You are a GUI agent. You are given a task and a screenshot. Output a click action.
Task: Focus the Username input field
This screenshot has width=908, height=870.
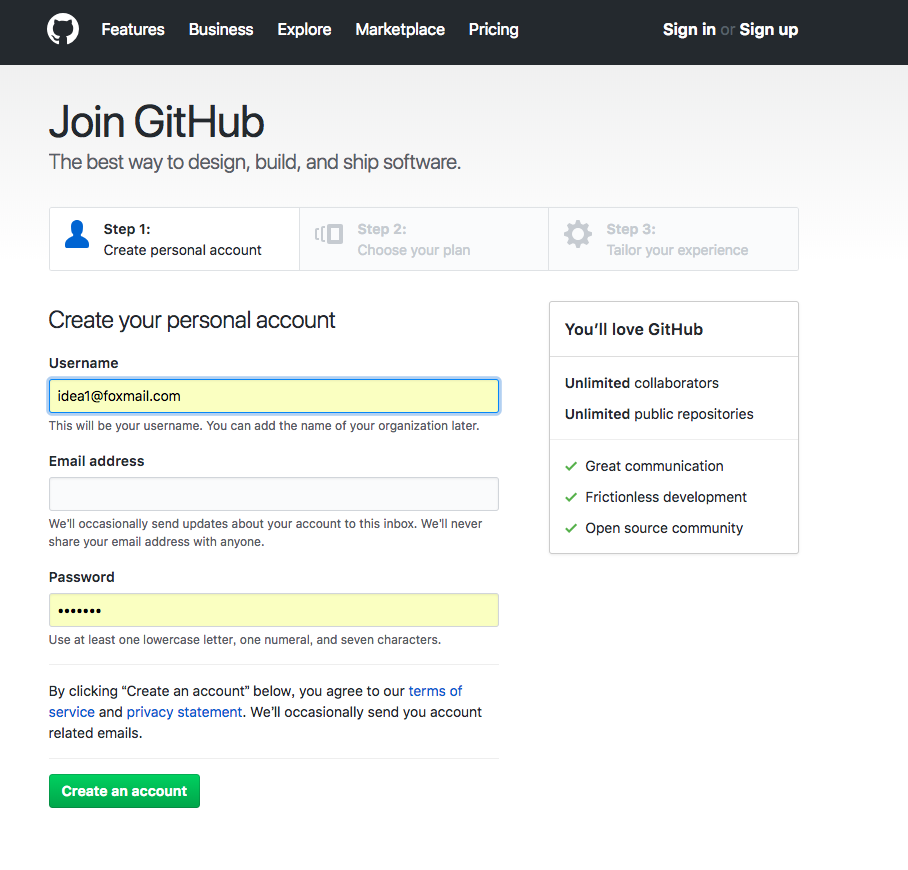pyautogui.click(x=274, y=396)
